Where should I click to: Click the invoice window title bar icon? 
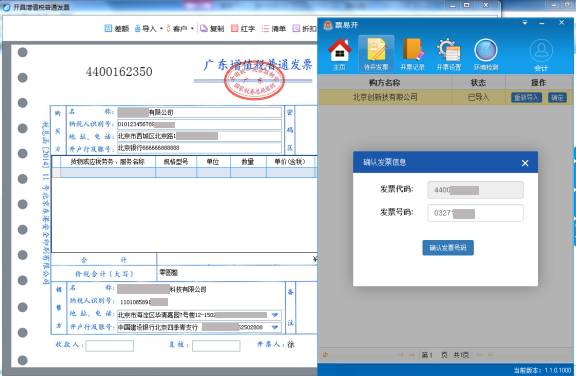coord(6,7)
